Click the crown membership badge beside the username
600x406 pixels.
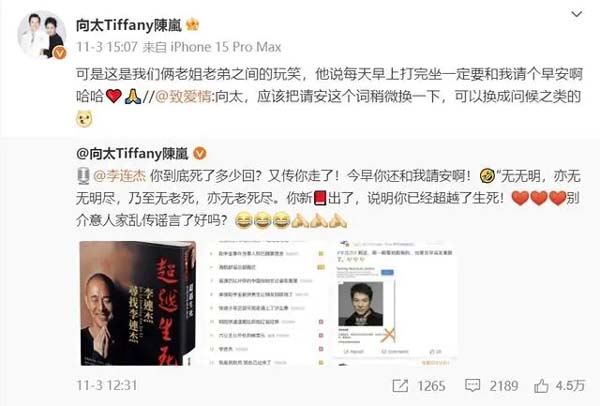point(192,25)
